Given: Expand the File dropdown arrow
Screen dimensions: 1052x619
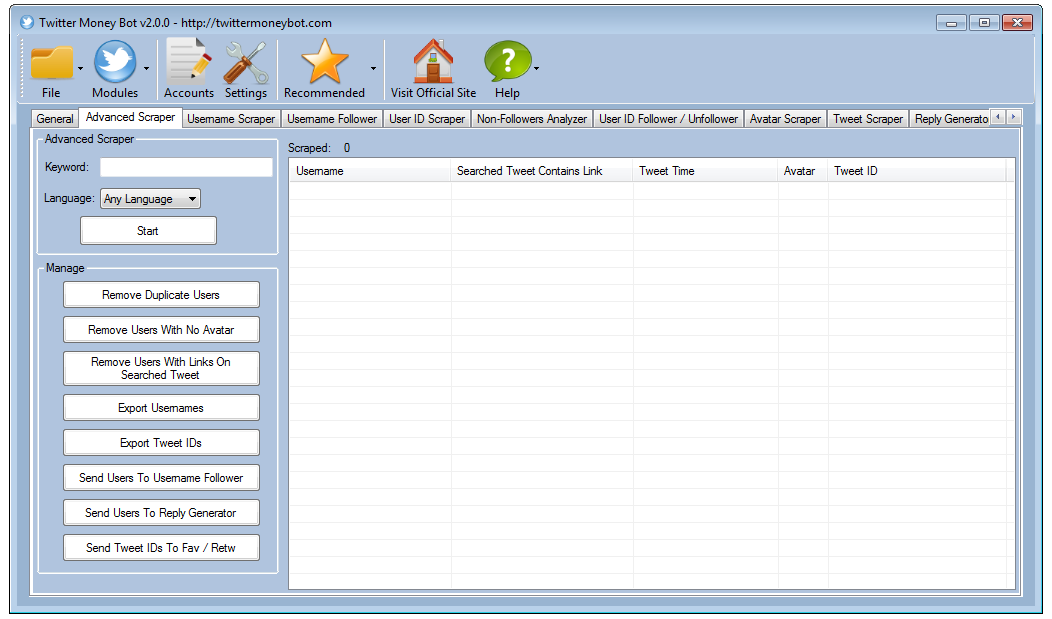Looking at the screenshot, I should pos(80,68).
